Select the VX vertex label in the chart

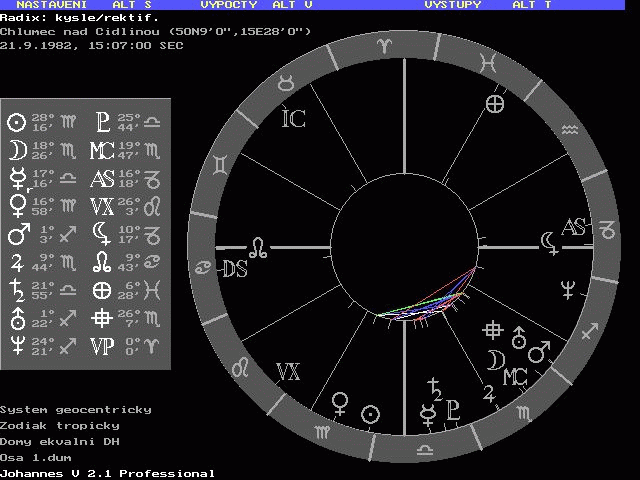287,373
